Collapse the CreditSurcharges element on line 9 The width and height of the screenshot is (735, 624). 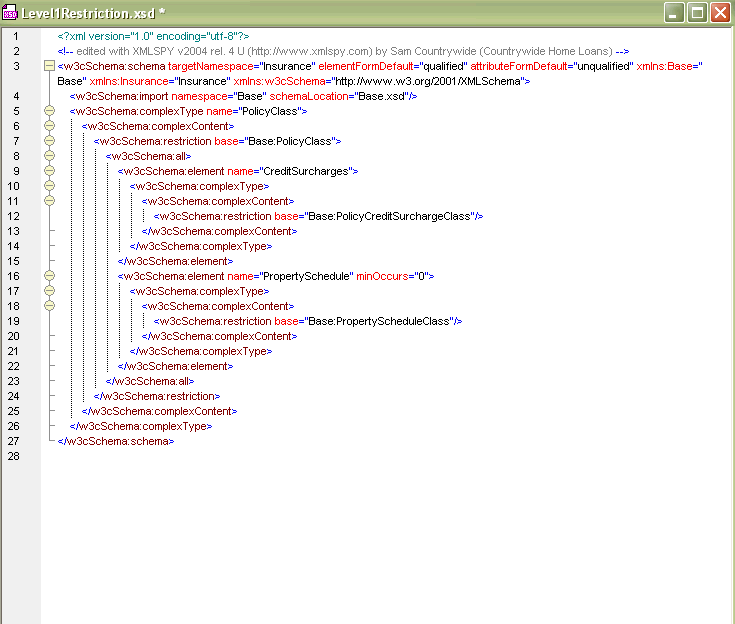[x=49, y=171]
